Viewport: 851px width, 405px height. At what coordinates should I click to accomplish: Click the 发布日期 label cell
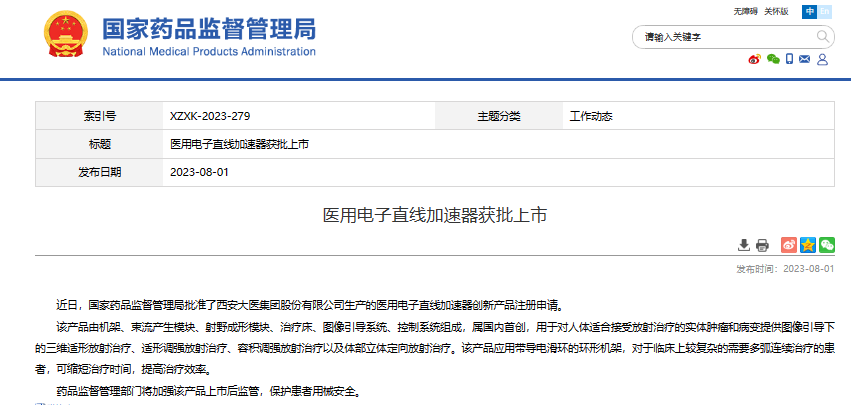click(x=99, y=172)
